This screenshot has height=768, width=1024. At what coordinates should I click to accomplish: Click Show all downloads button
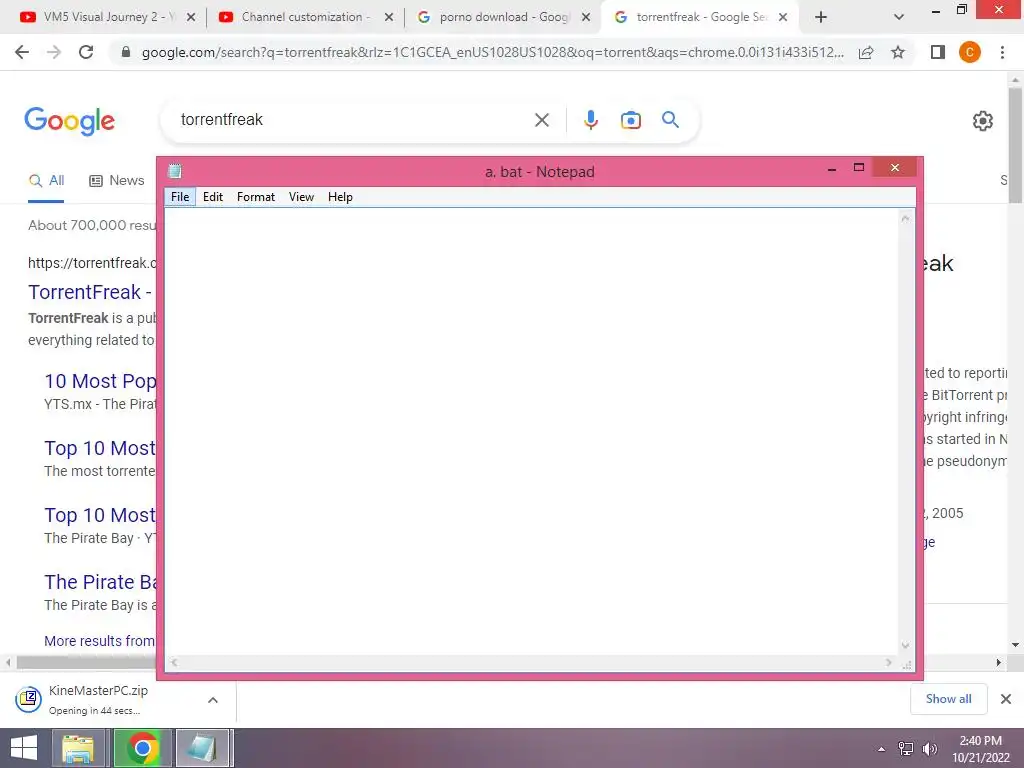[x=948, y=699]
